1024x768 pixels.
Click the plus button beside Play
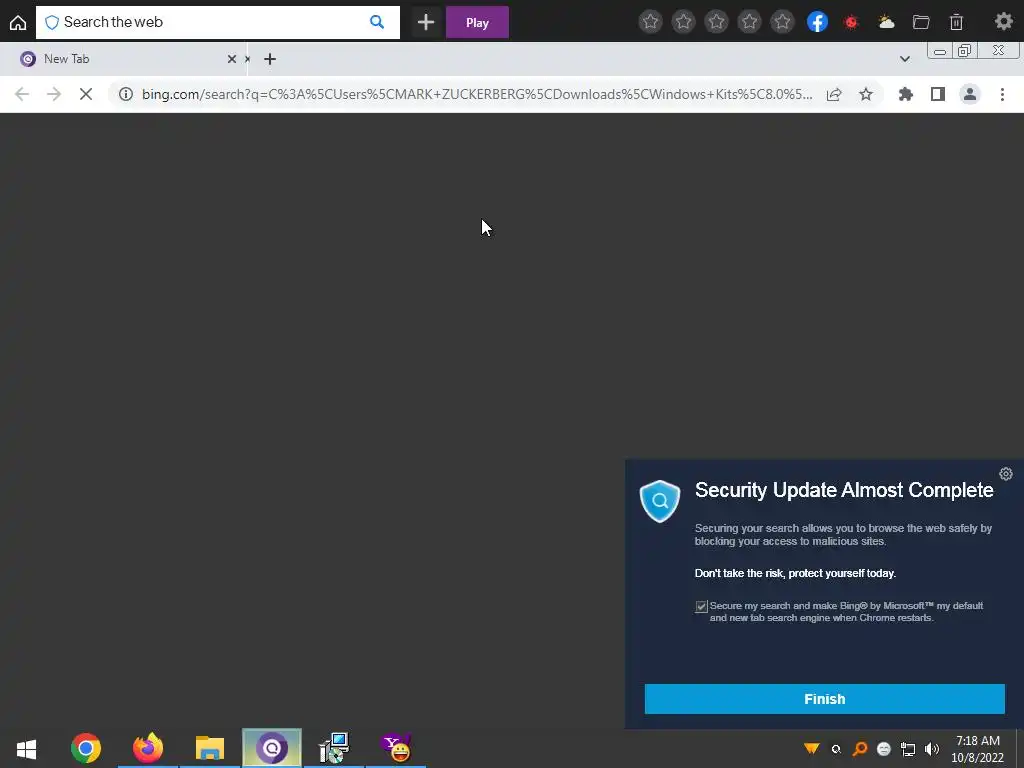coord(426,22)
